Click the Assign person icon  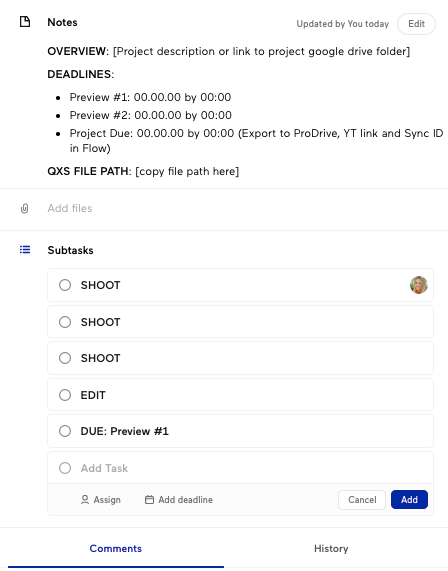click(x=85, y=500)
